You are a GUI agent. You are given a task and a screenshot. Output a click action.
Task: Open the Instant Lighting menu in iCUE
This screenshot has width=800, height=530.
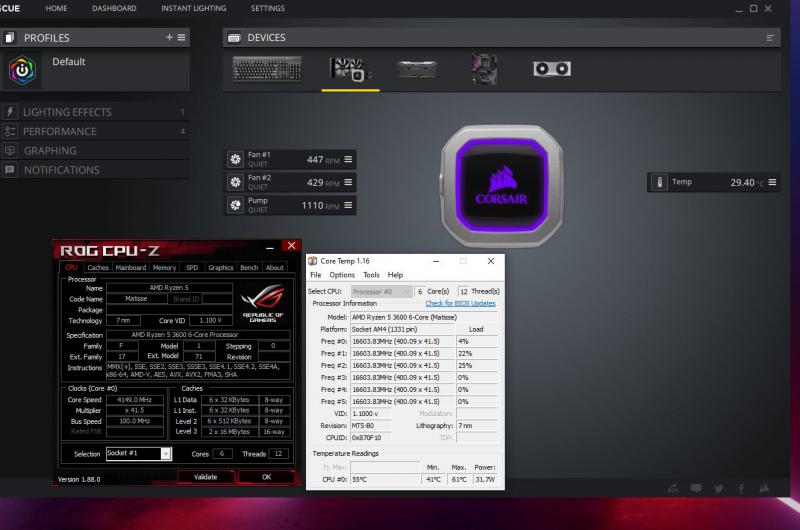click(193, 8)
